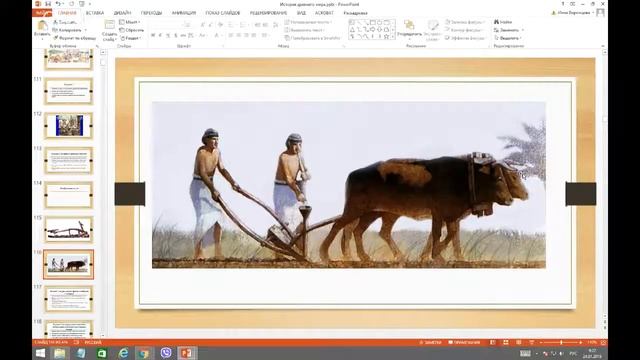
Task: Toggle Примечания comments pane
Action: pos(464,342)
